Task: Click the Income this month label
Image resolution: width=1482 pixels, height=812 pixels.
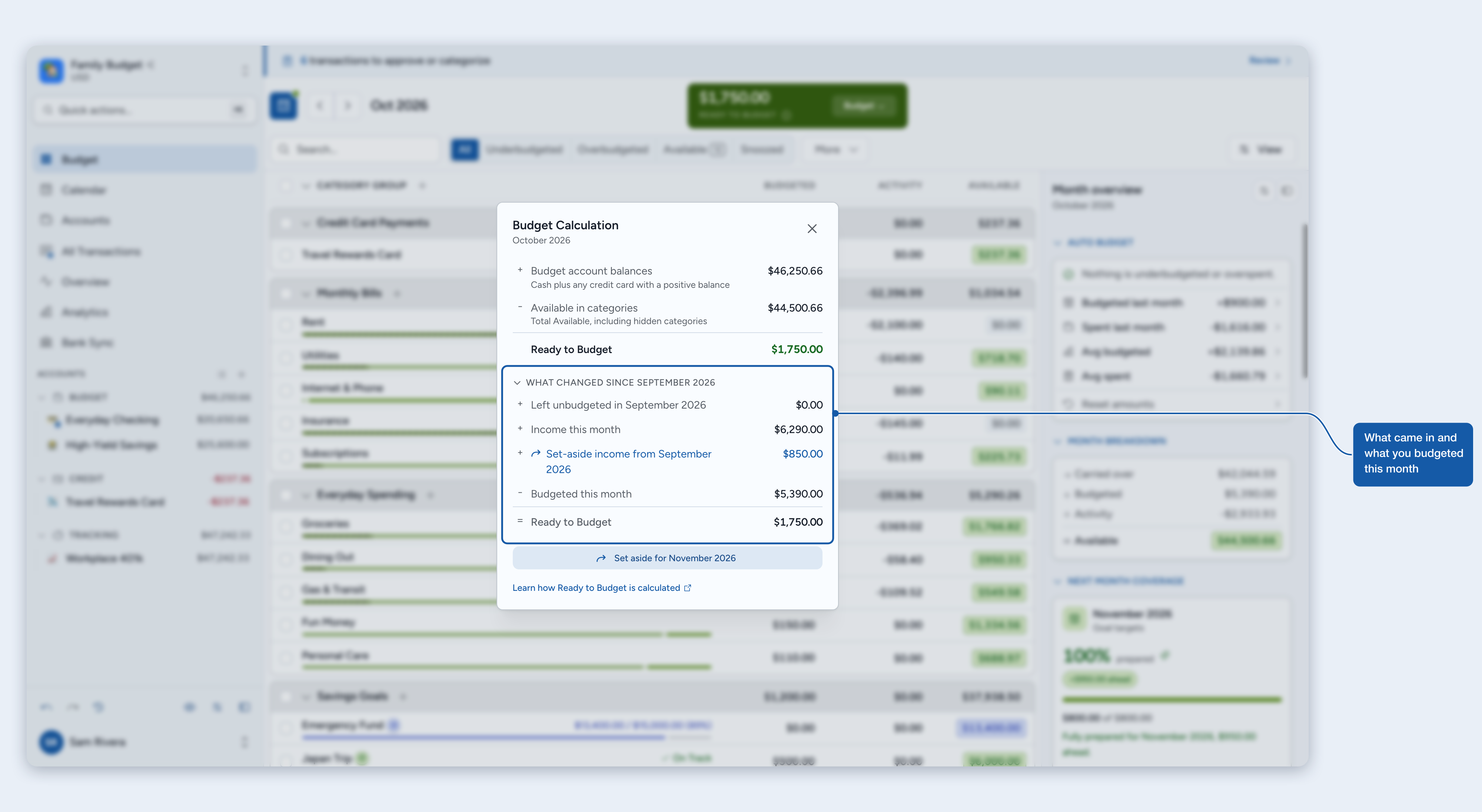Action: click(x=575, y=430)
